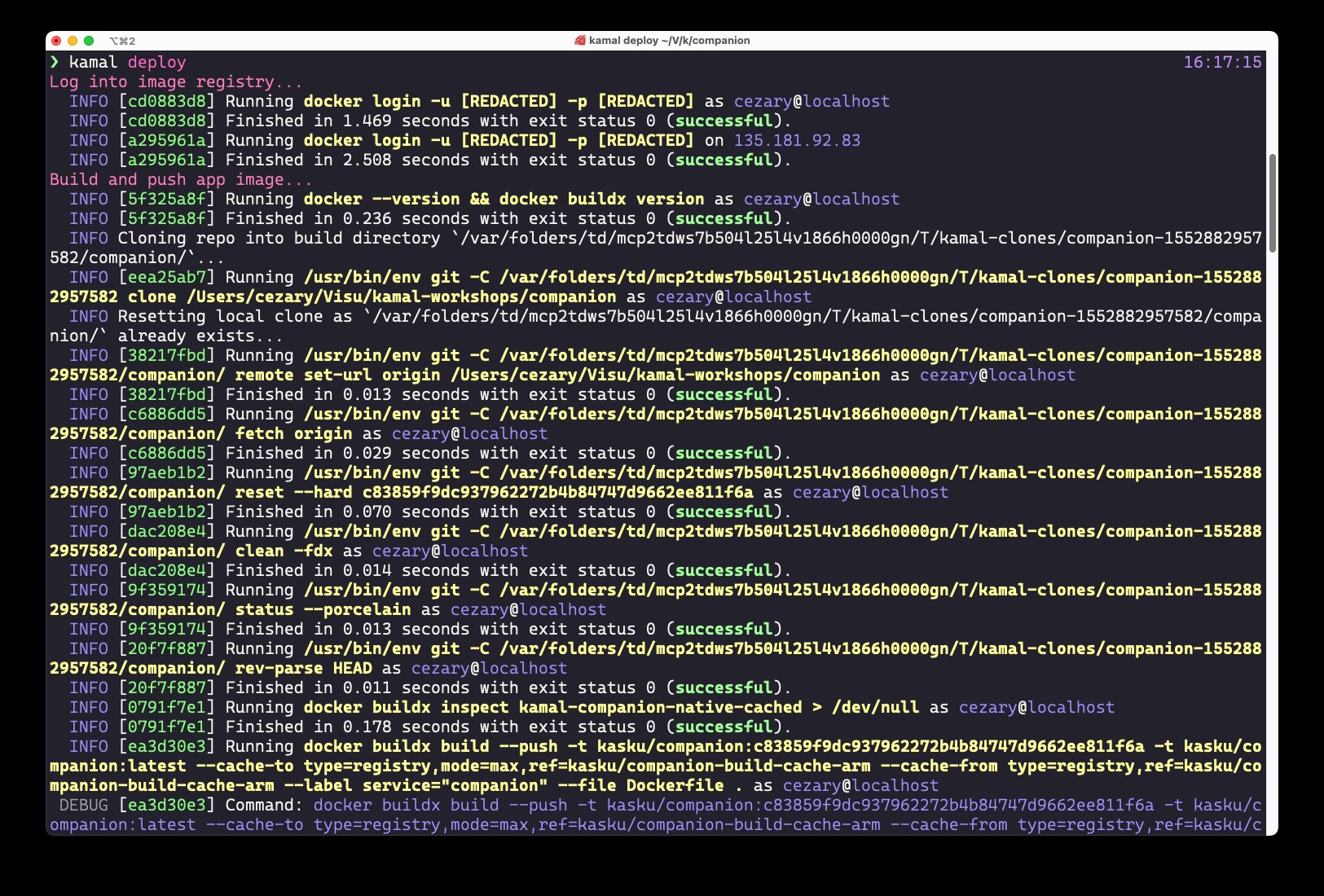Click the green prompt arrow before kamal
1324x896 pixels.
point(55,62)
